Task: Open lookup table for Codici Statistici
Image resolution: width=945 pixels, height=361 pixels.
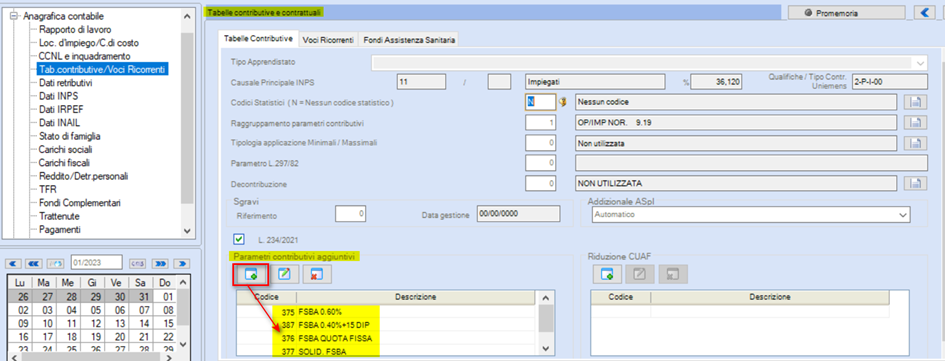Action: tap(914, 102)
